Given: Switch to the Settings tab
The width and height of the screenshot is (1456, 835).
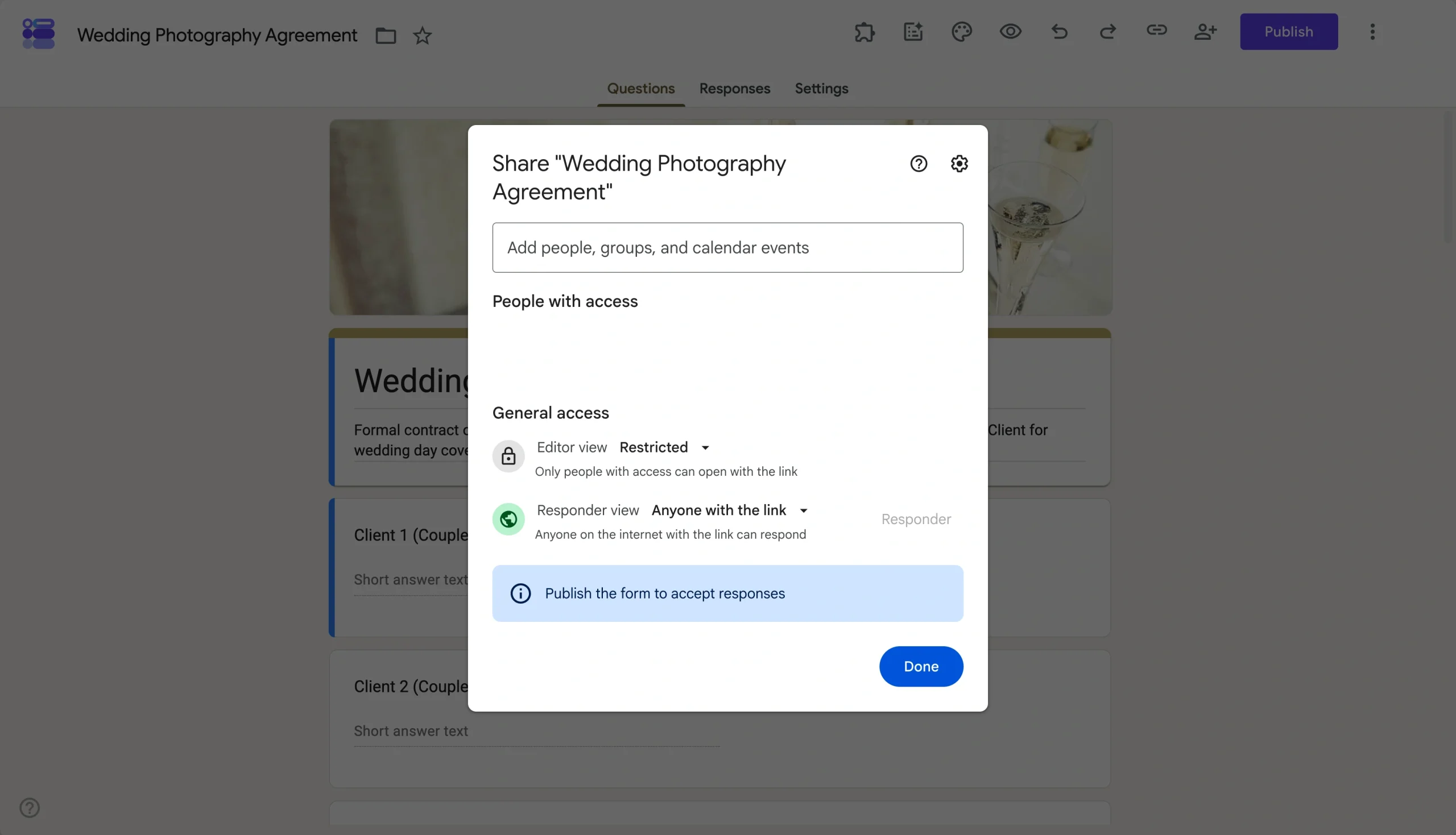Looking at the screenshot, I should click(x=821, y=89).
